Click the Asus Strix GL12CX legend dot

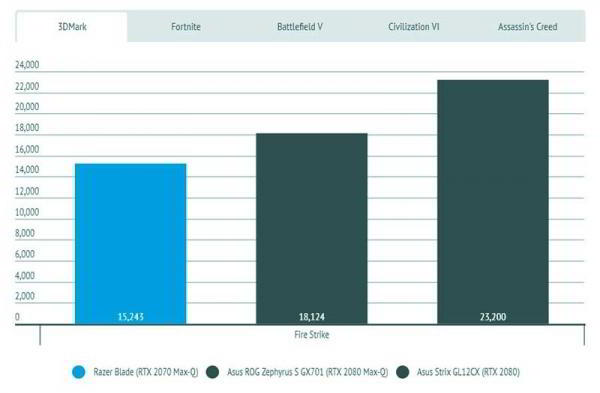(x=403, y=372)
